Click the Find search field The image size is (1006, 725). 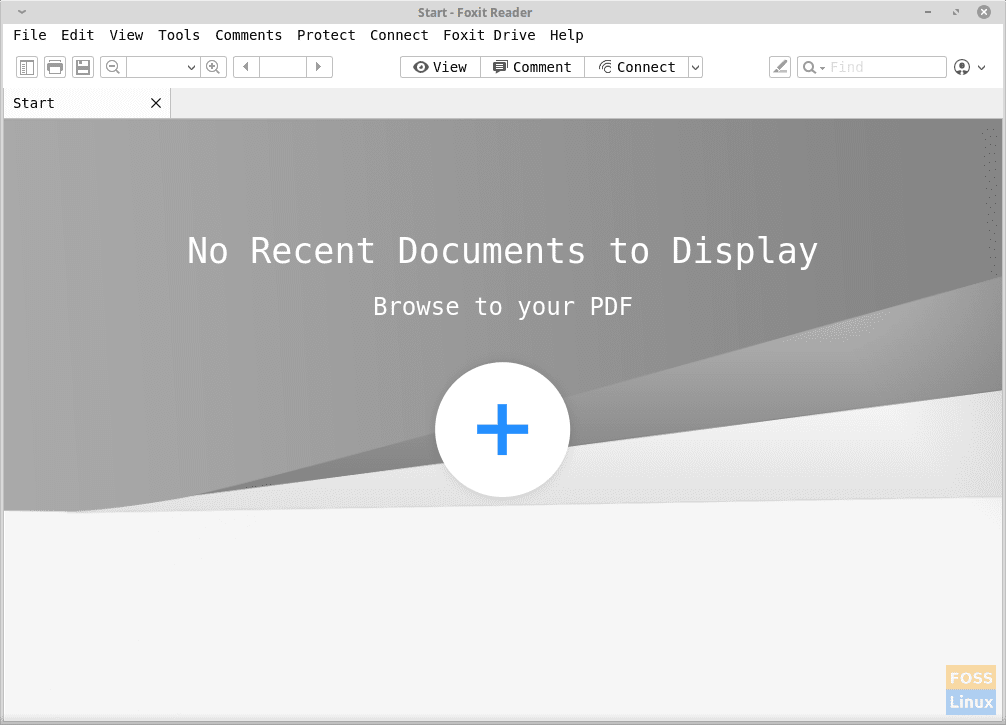(885, 67)
